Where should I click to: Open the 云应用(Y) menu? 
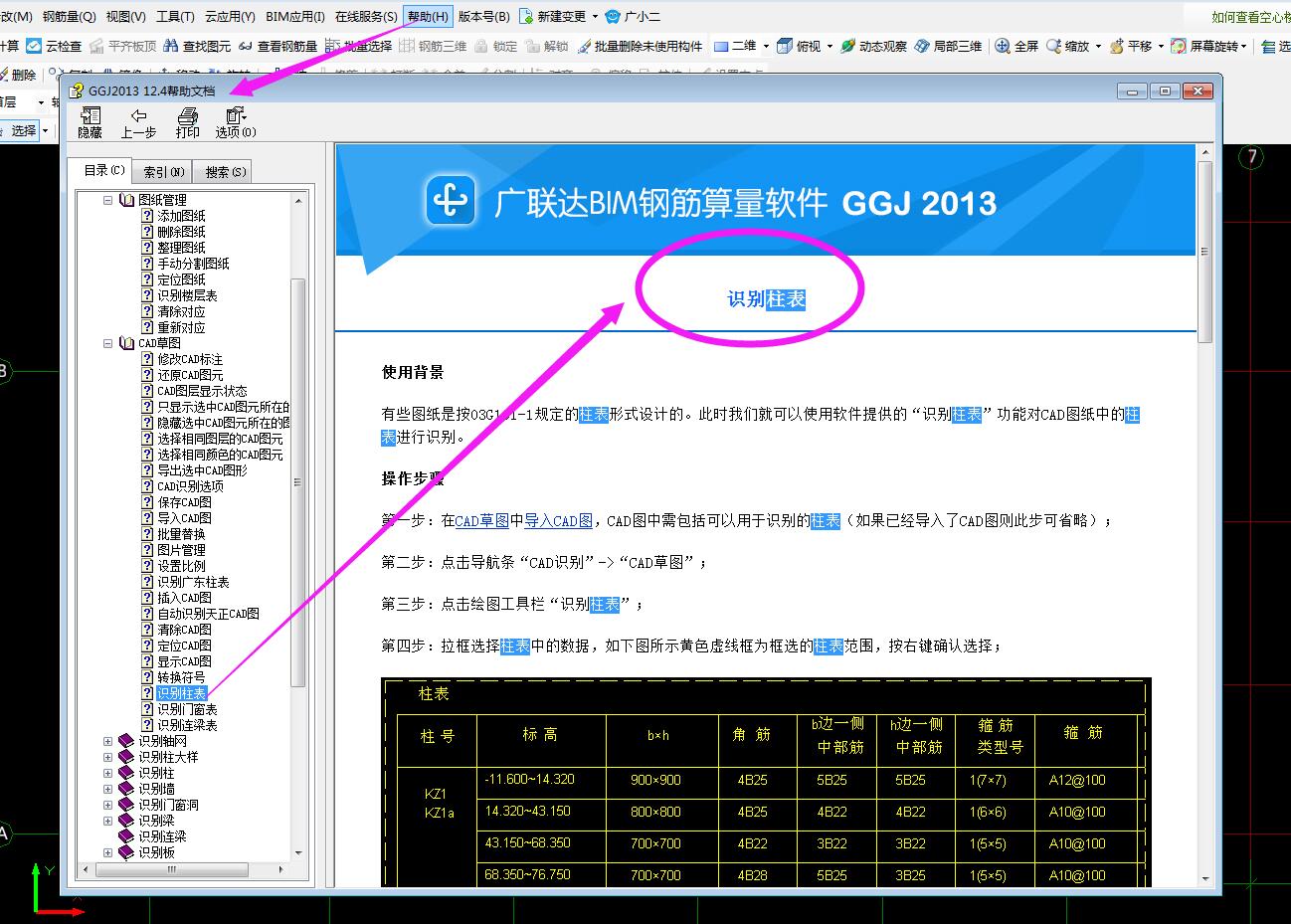[230, 17]
